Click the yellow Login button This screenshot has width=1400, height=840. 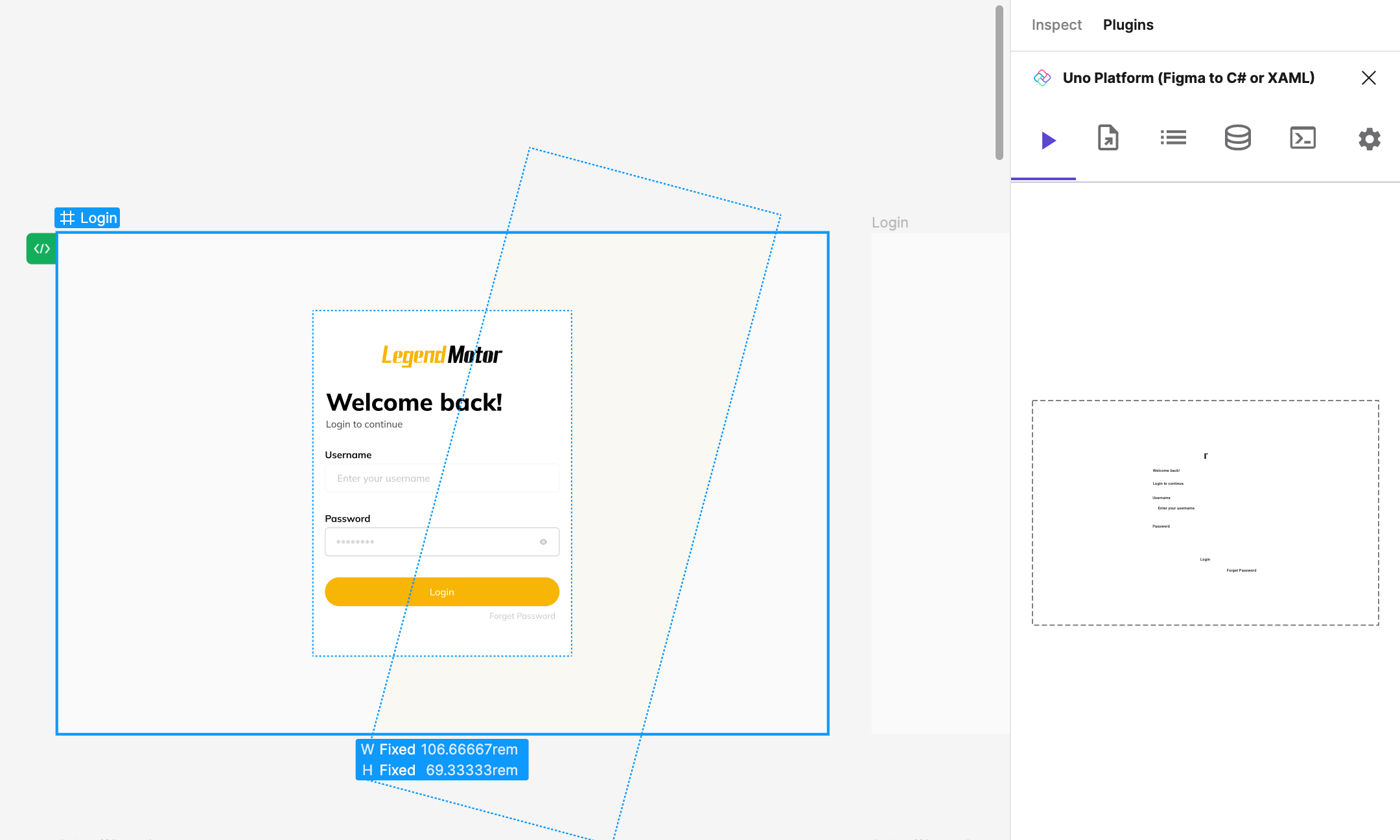442,592
